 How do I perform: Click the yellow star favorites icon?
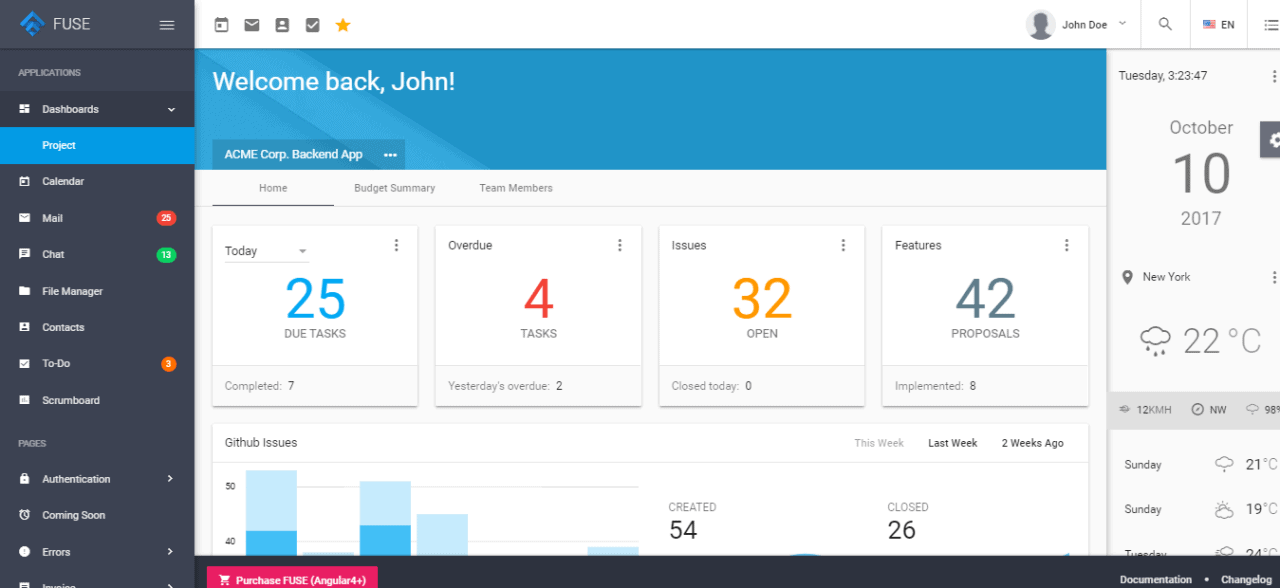(x=343, y=24)
